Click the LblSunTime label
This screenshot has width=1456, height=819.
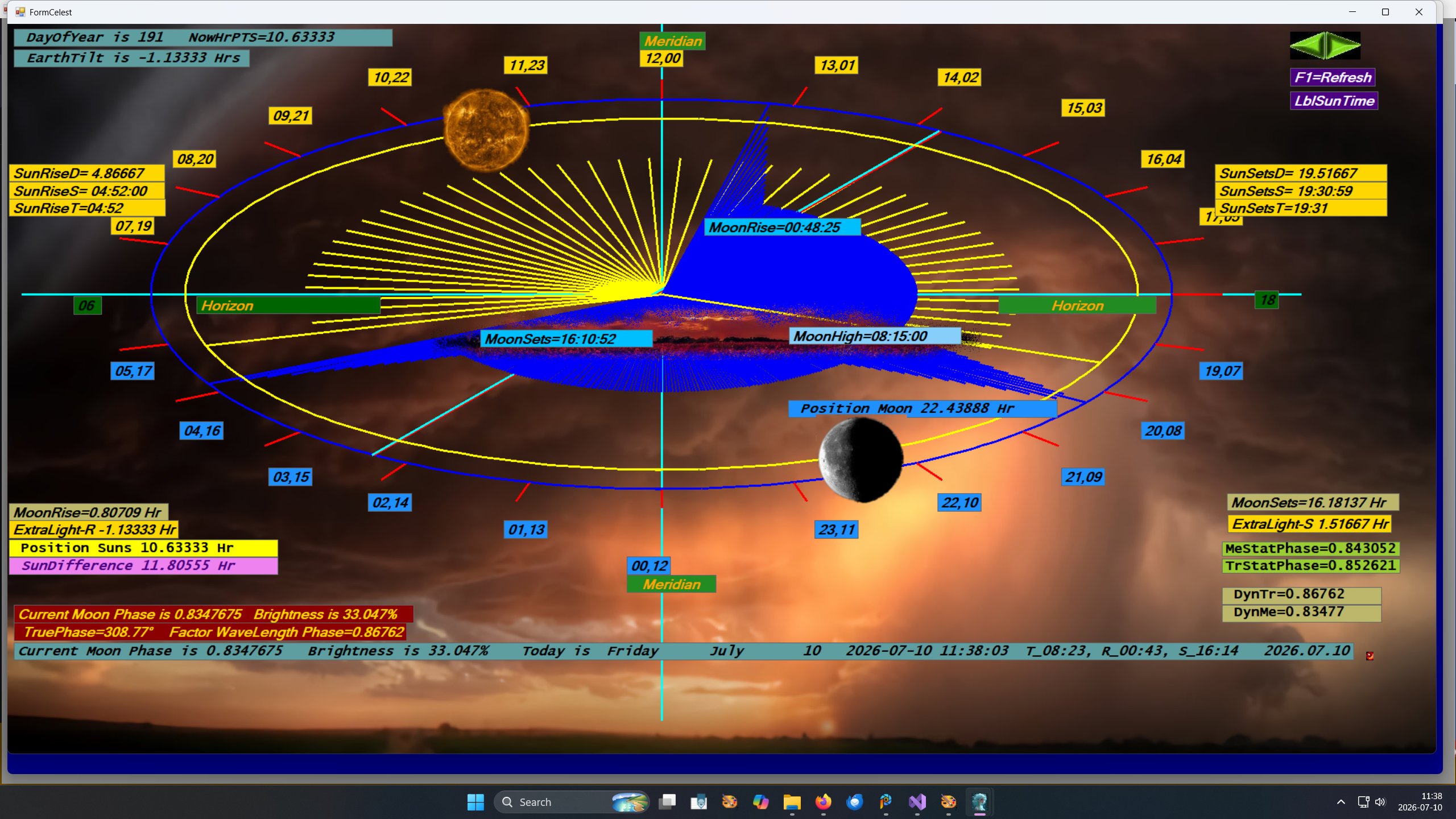click(x=1334, y=101)
